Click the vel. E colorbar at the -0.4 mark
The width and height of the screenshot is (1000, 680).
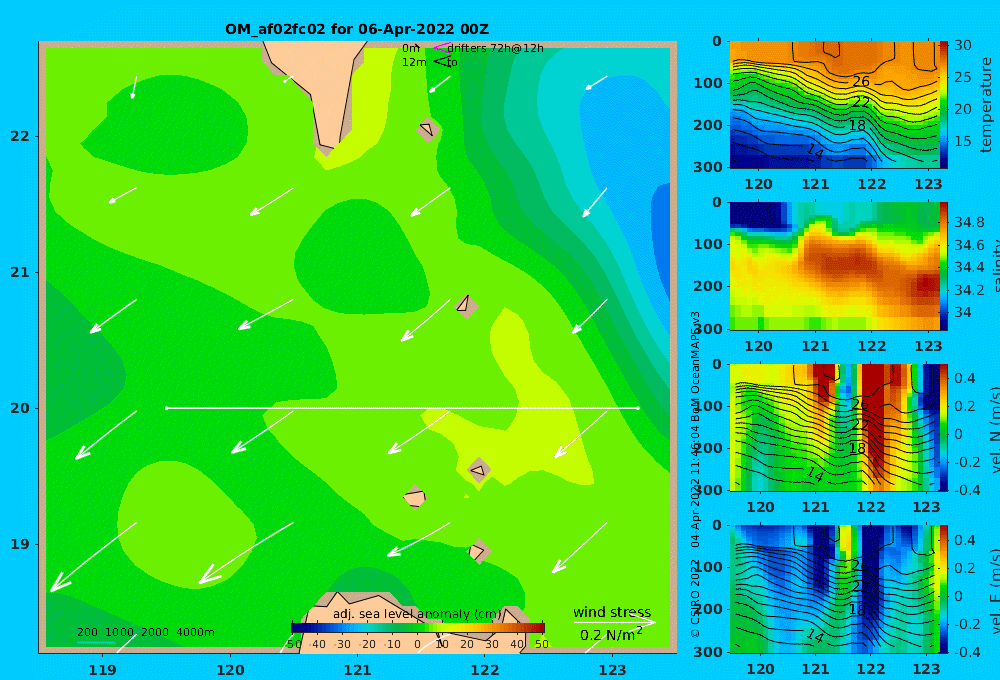[943, 650]
